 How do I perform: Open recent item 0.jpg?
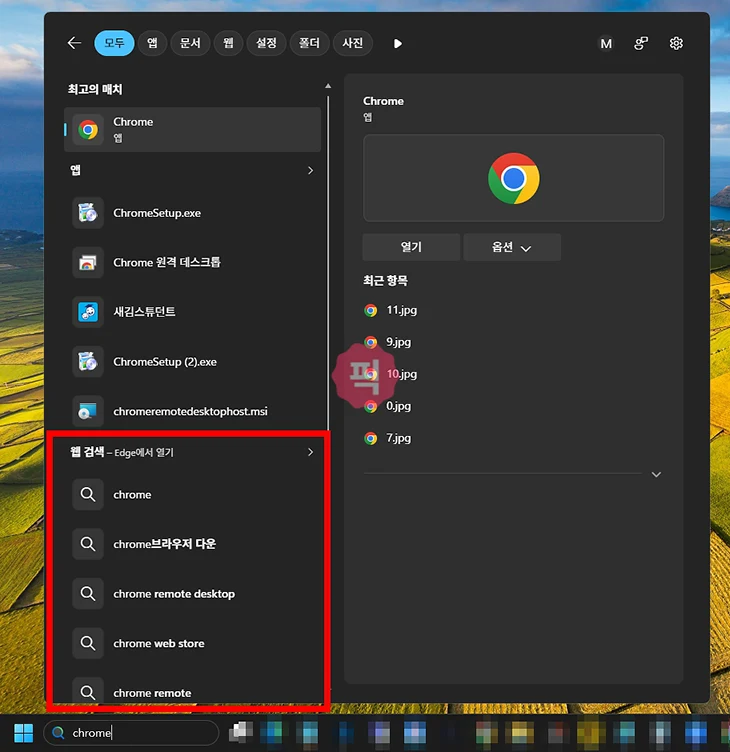[388, 406]
